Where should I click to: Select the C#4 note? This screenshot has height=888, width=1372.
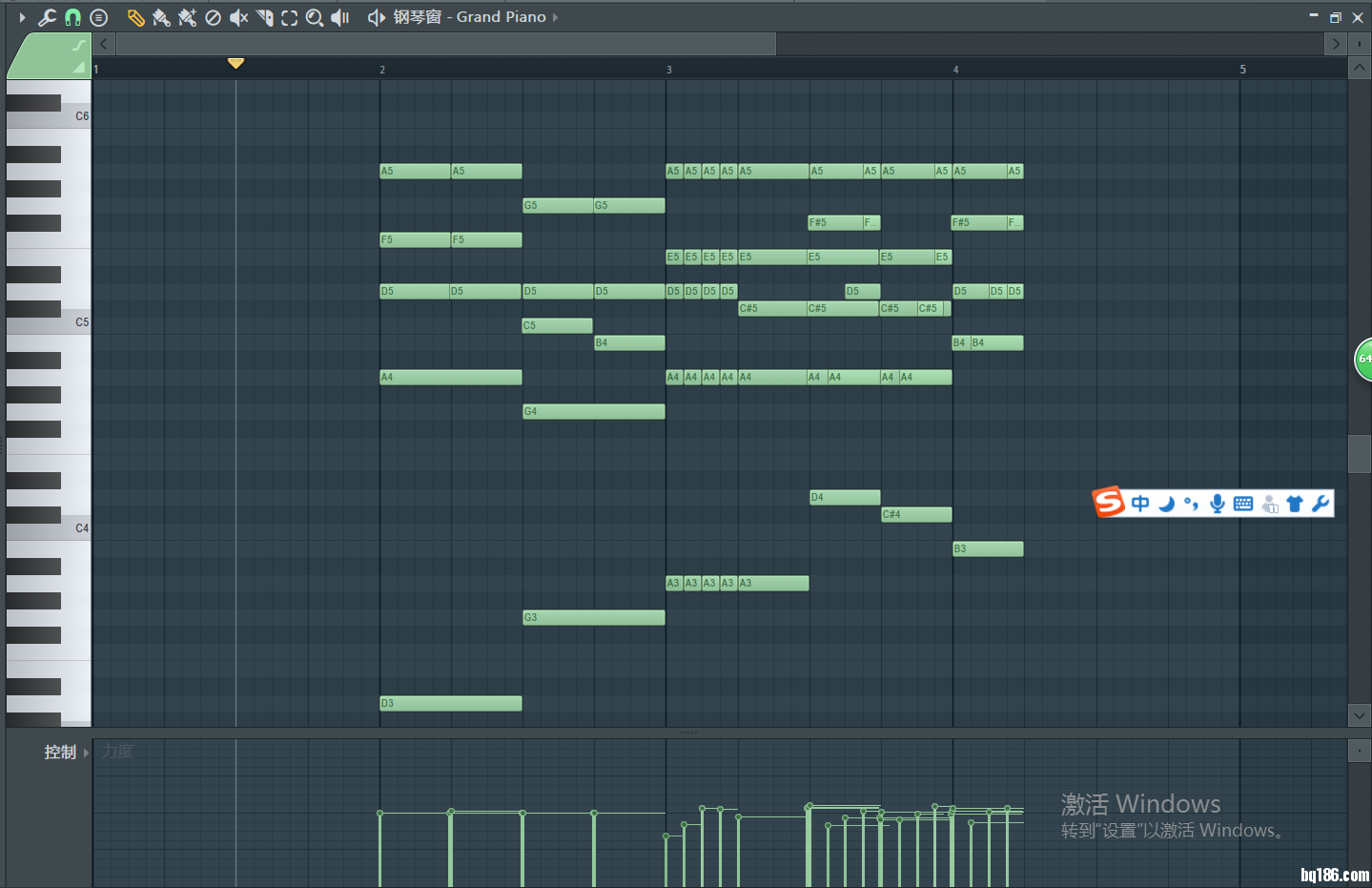click(916, 514)
